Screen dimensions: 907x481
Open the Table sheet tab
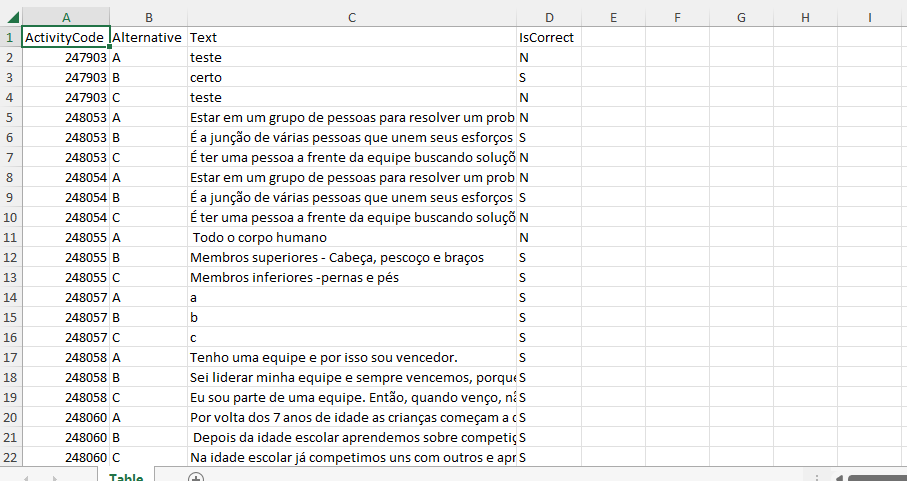tap(126, 477)
